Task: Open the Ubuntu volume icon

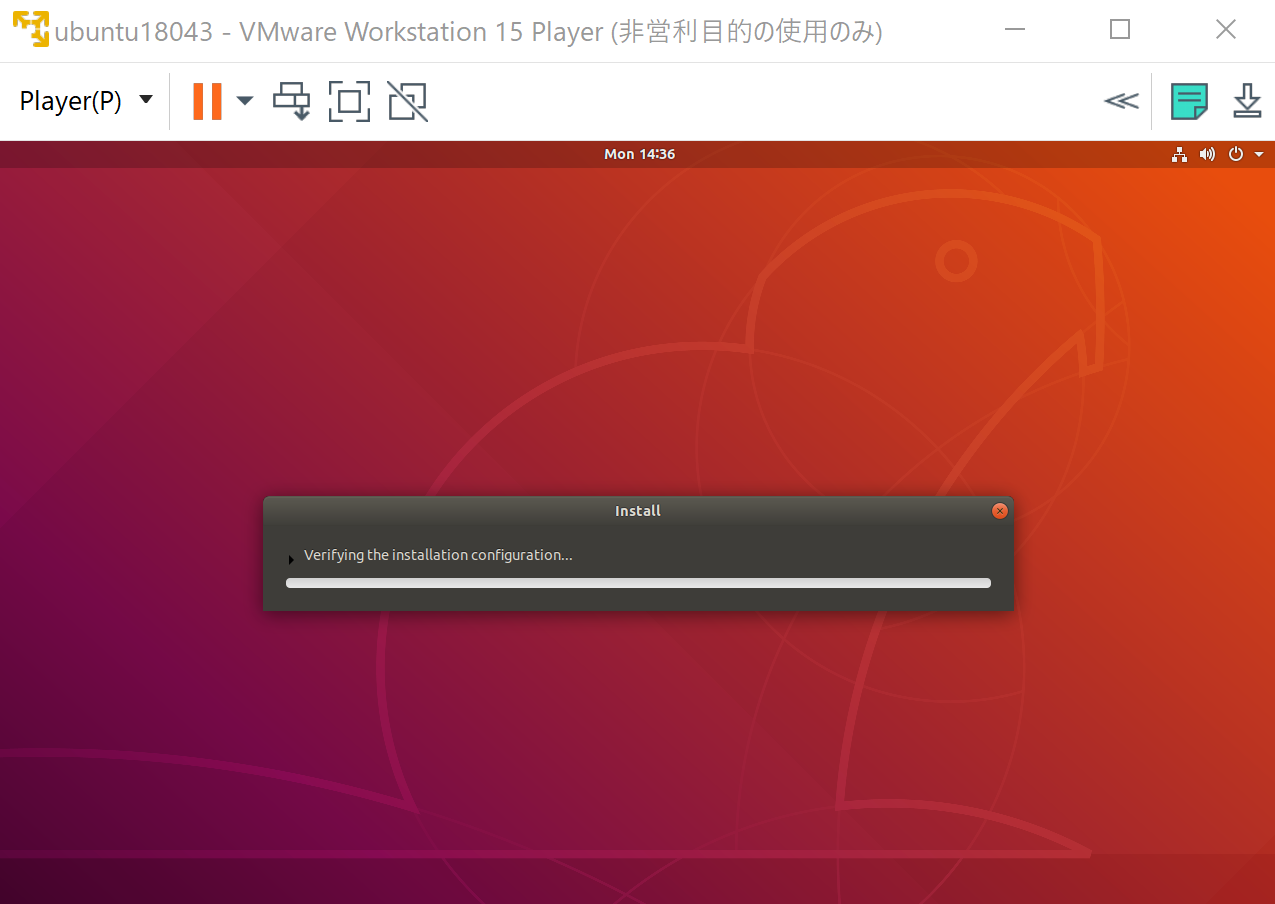Action: coord(1207,154)
